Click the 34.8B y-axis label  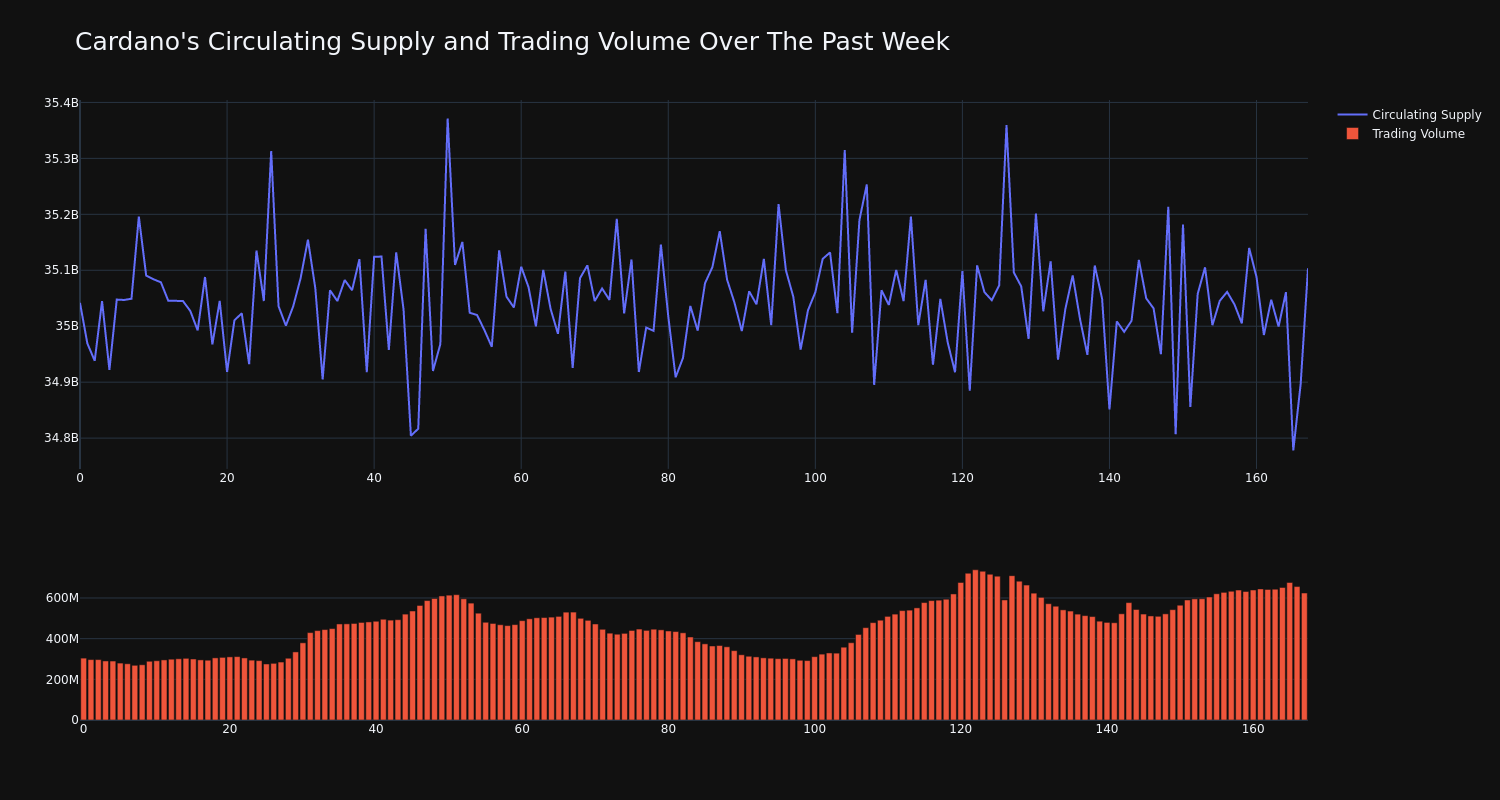61,438
